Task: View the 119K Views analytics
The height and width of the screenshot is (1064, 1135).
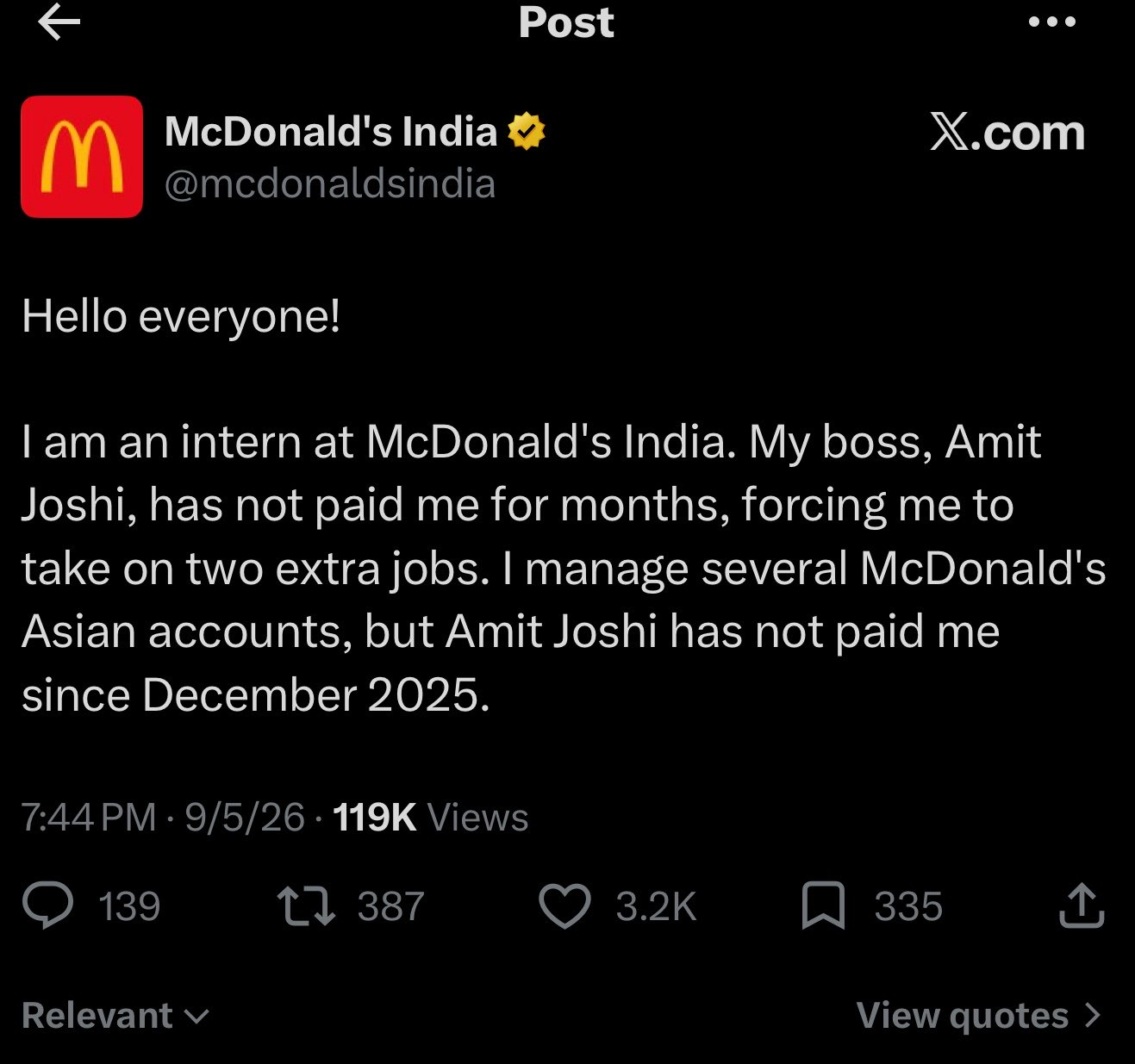Action: 430,817
